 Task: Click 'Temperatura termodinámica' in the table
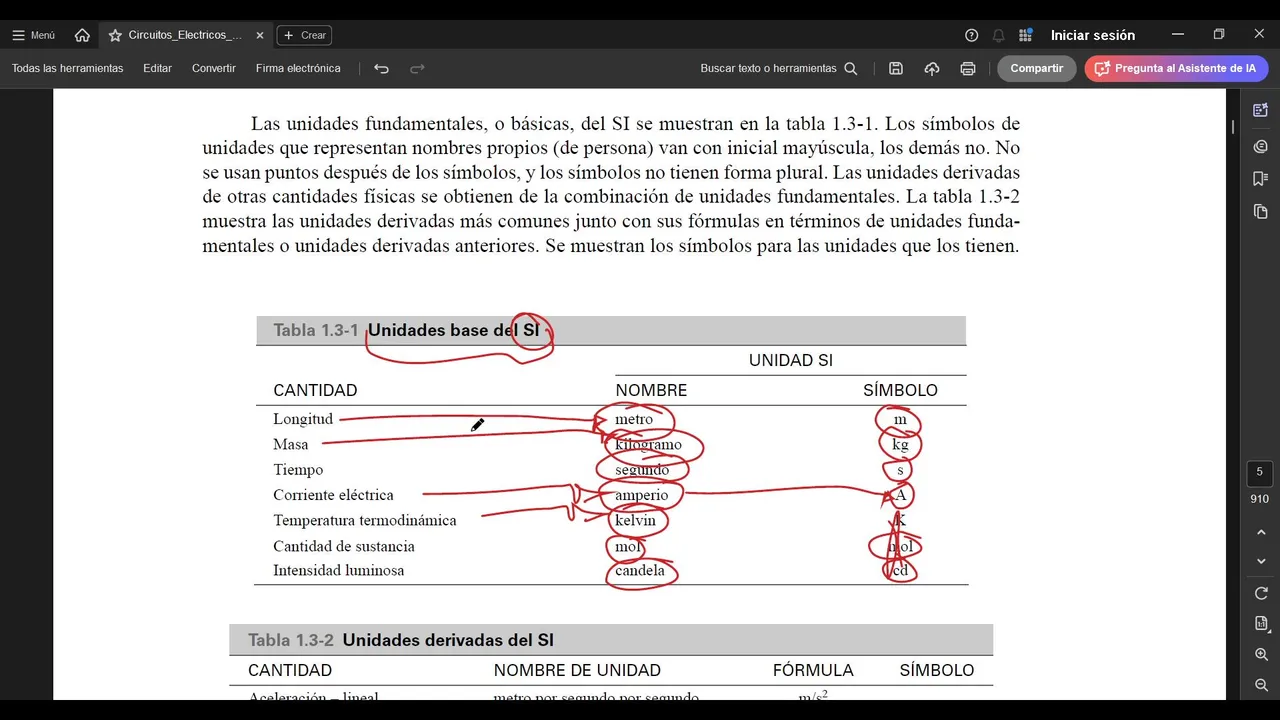click(365, 520)
